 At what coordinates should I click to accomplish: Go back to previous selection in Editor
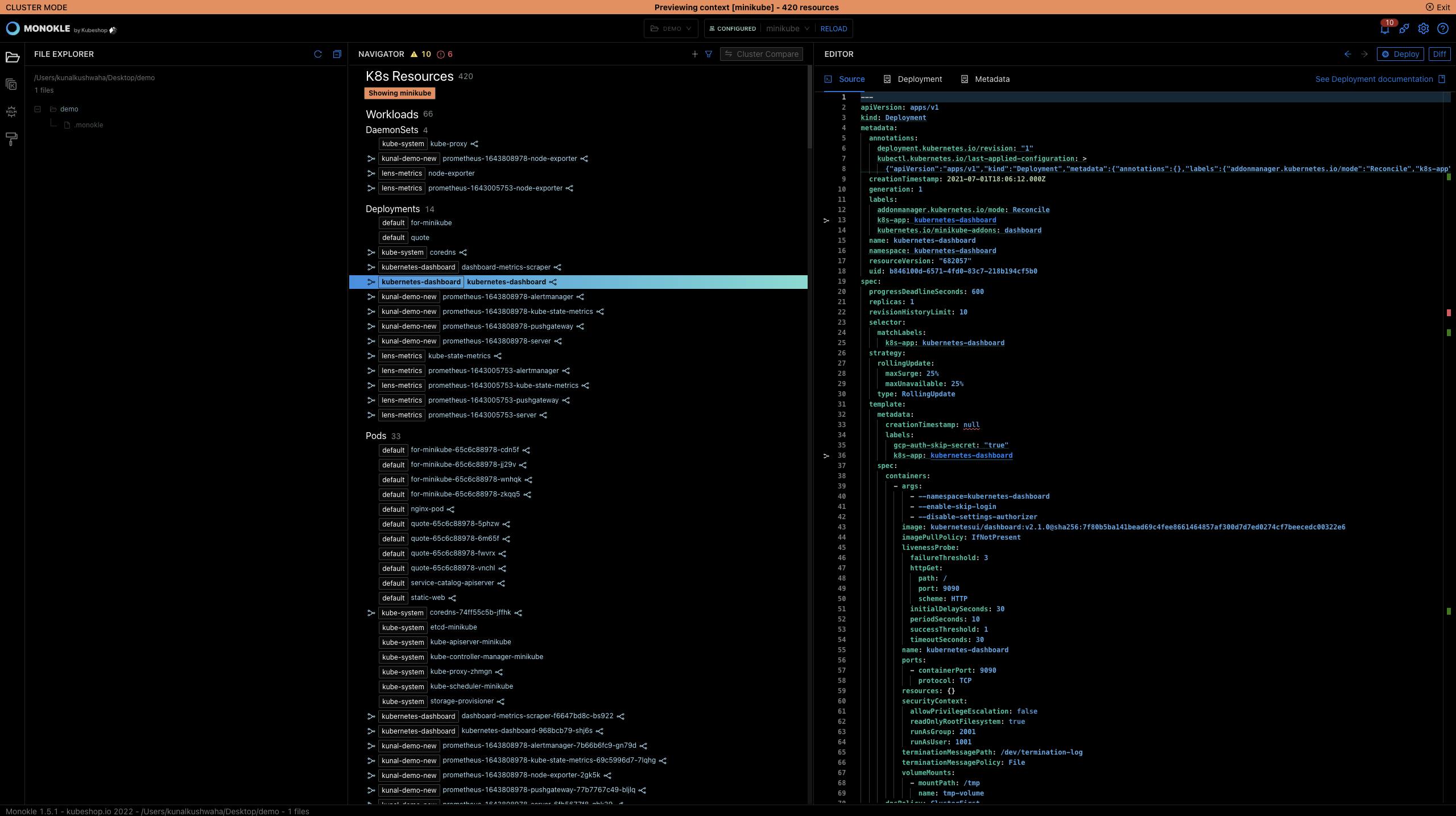pyautogui.click(x=1347, y=54)
